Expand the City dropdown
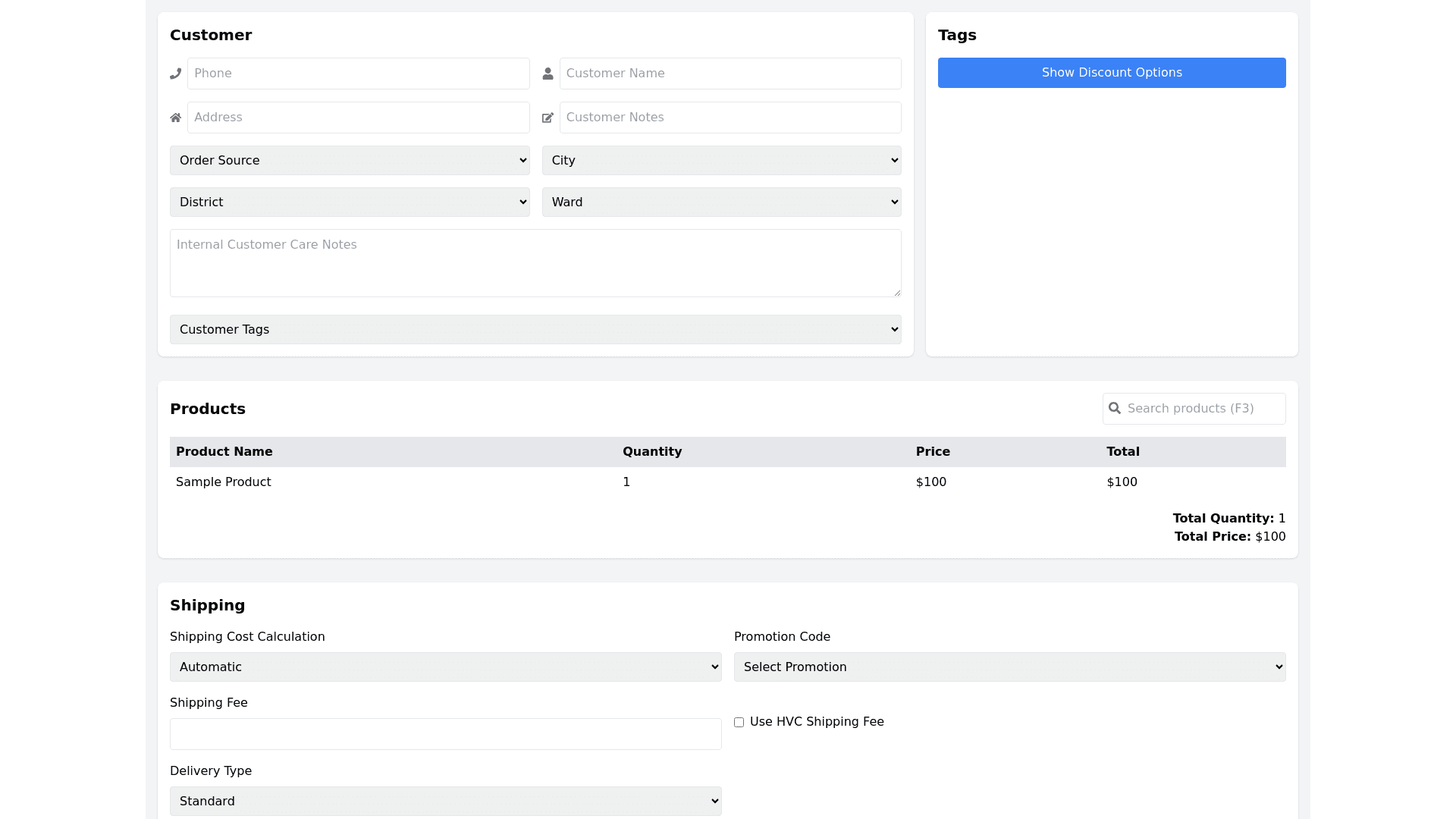 (x=721, y=160)
